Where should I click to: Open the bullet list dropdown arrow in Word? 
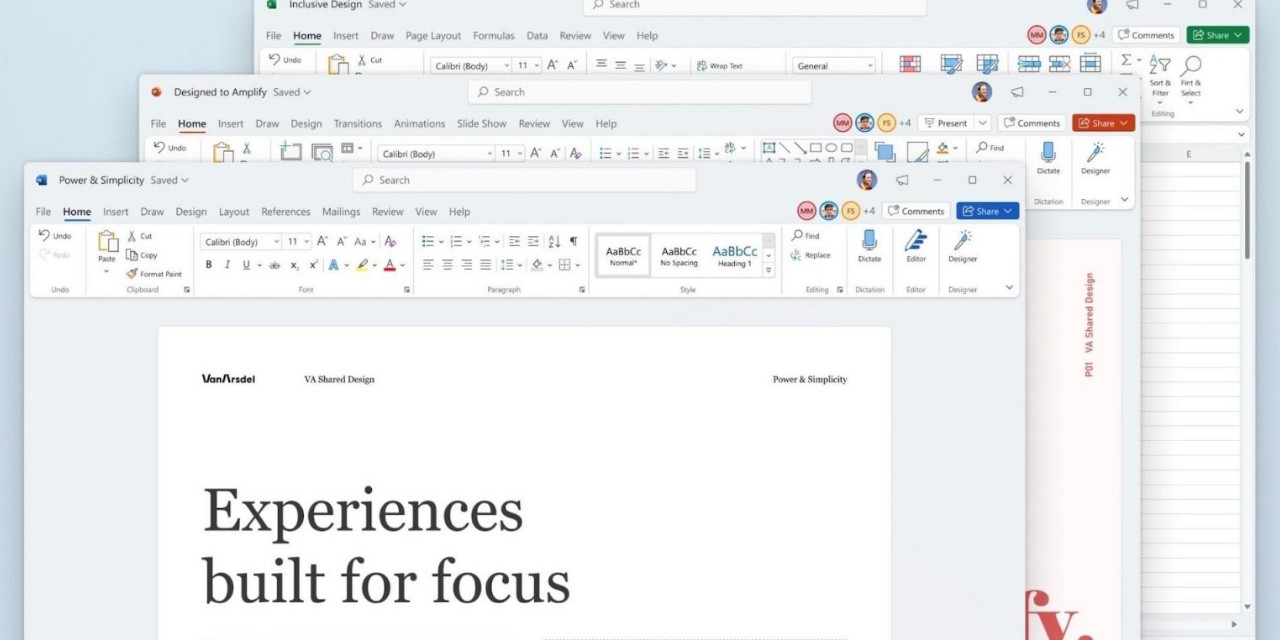(x=442, y=242)
